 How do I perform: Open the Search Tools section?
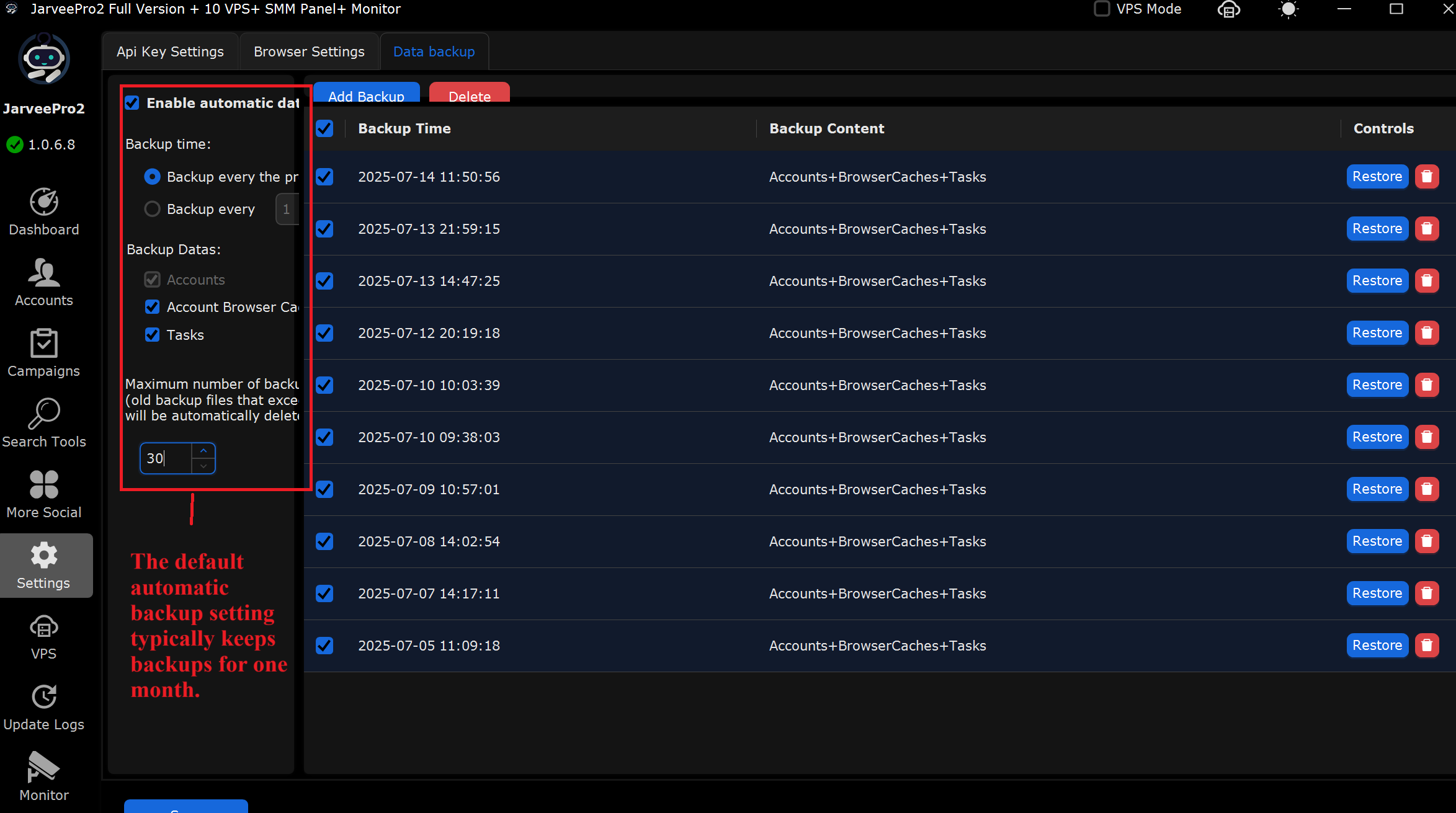click(44, 424)
